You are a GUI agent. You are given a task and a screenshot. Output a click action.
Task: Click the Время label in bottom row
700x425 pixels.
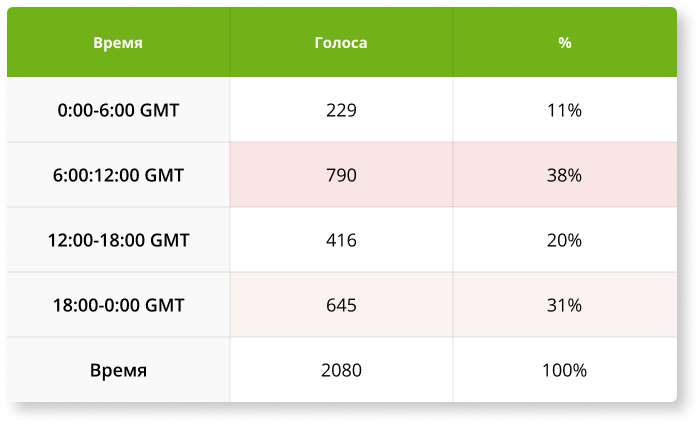click(x=118, y=370)
